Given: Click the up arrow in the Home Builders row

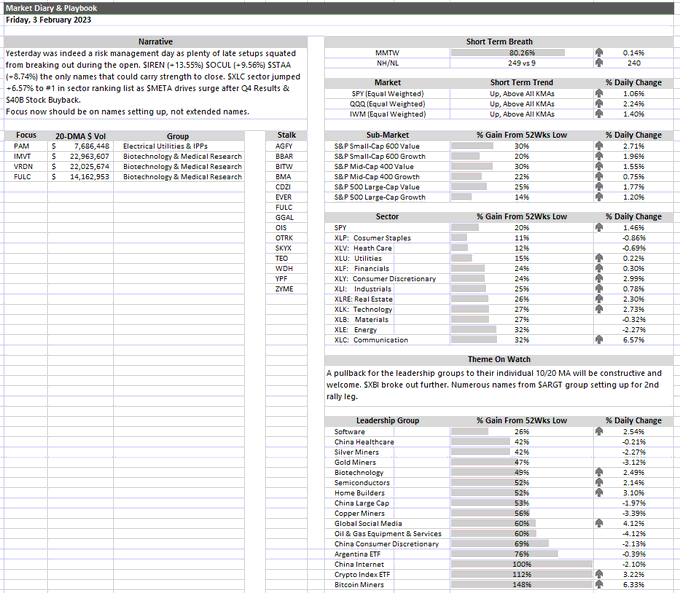Looking at the screenshot, I should coord(599,492).
